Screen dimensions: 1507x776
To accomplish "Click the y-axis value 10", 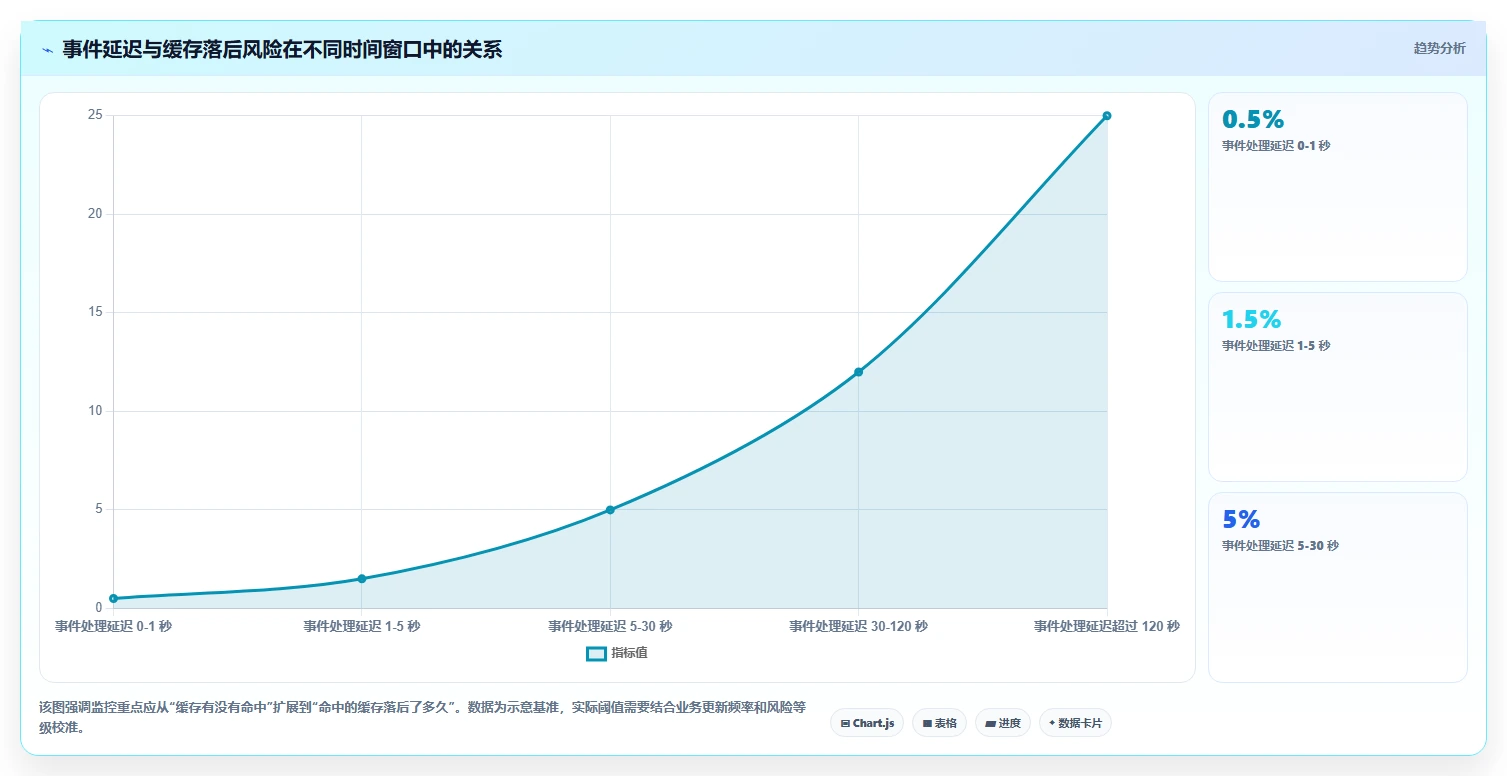I will [95, 411].
